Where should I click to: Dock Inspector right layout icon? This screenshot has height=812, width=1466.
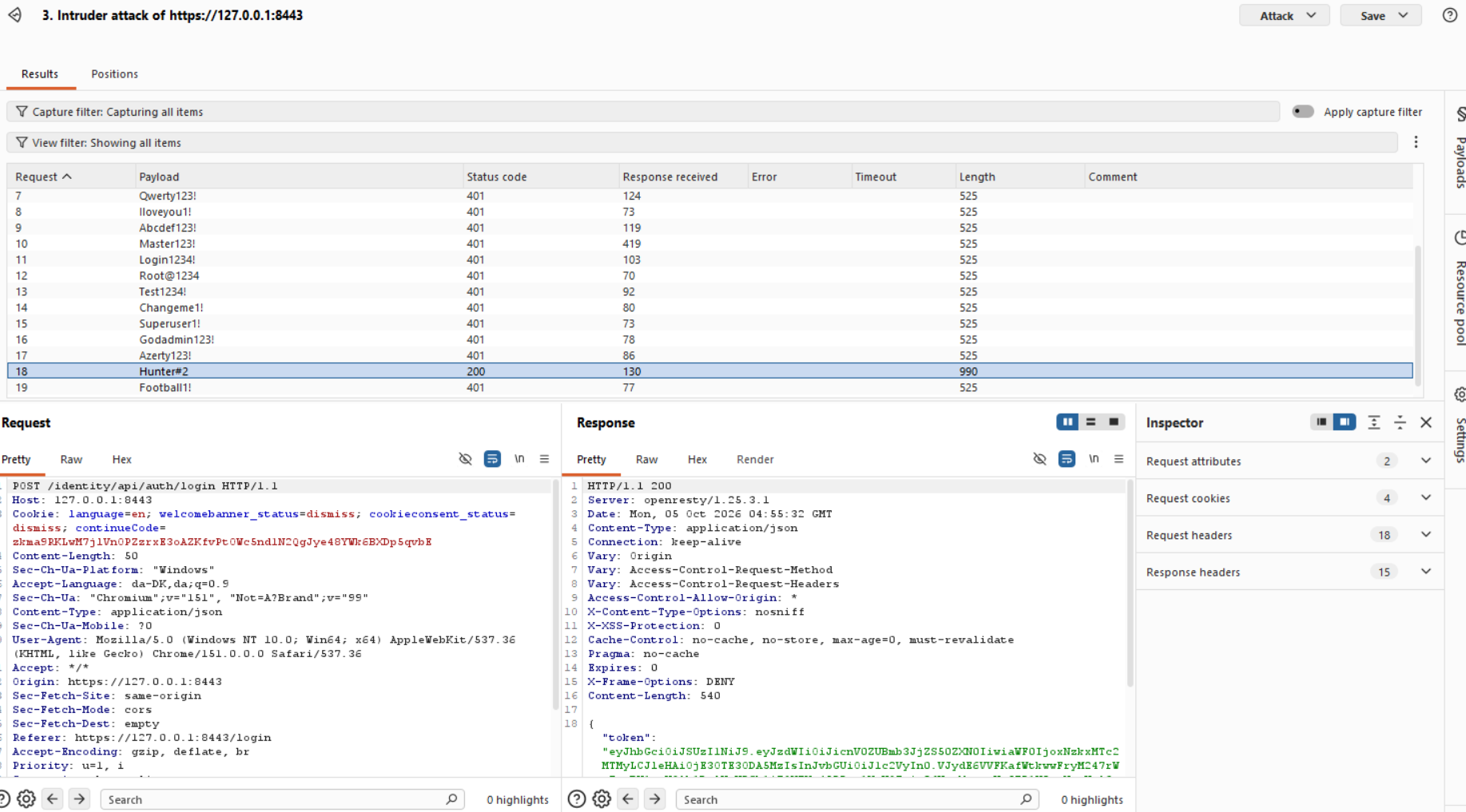1345,422
